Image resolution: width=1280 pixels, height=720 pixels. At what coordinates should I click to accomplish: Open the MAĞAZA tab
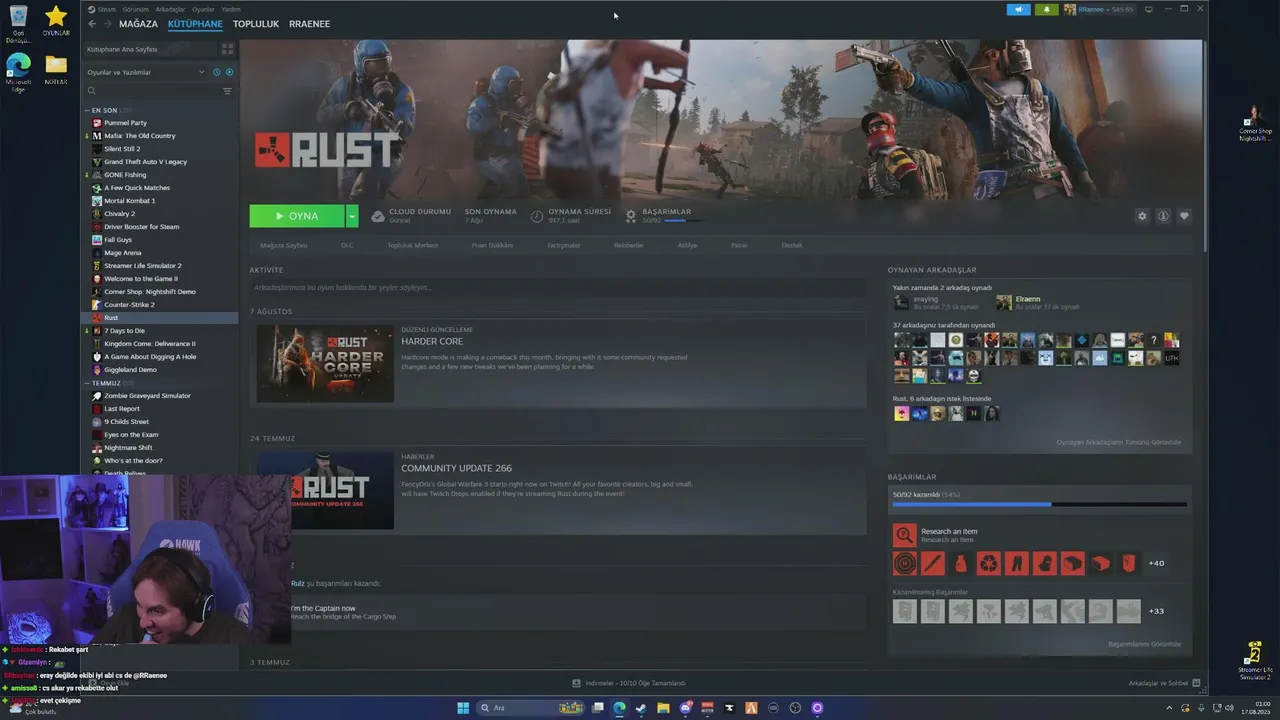138,24
